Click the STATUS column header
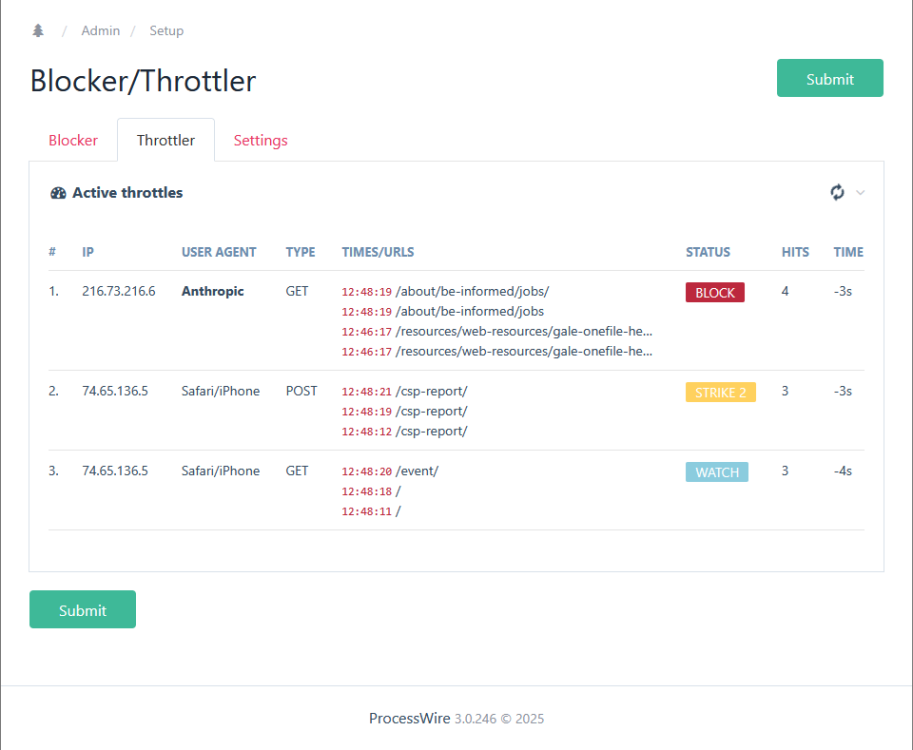913x750 pixels. (x=707, y=252)
